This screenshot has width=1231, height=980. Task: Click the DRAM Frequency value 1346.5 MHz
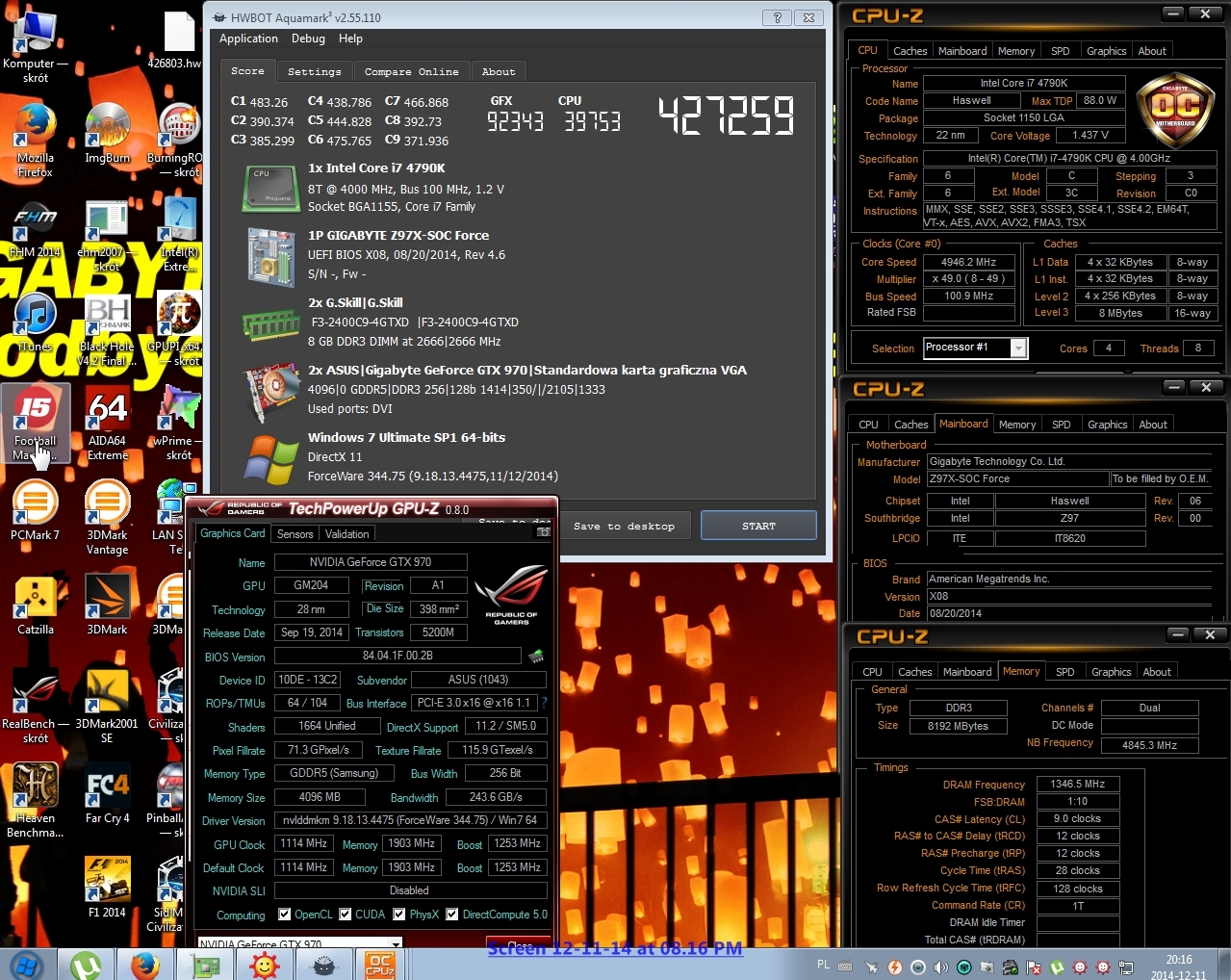click(x=1077, y=785)
